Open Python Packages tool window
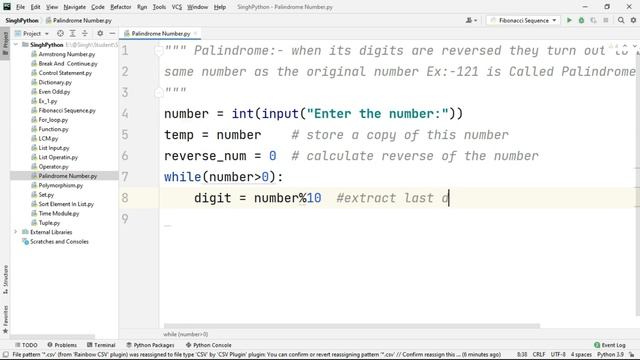640x360 pixels. pyautogui.click(x=150, y=345)
